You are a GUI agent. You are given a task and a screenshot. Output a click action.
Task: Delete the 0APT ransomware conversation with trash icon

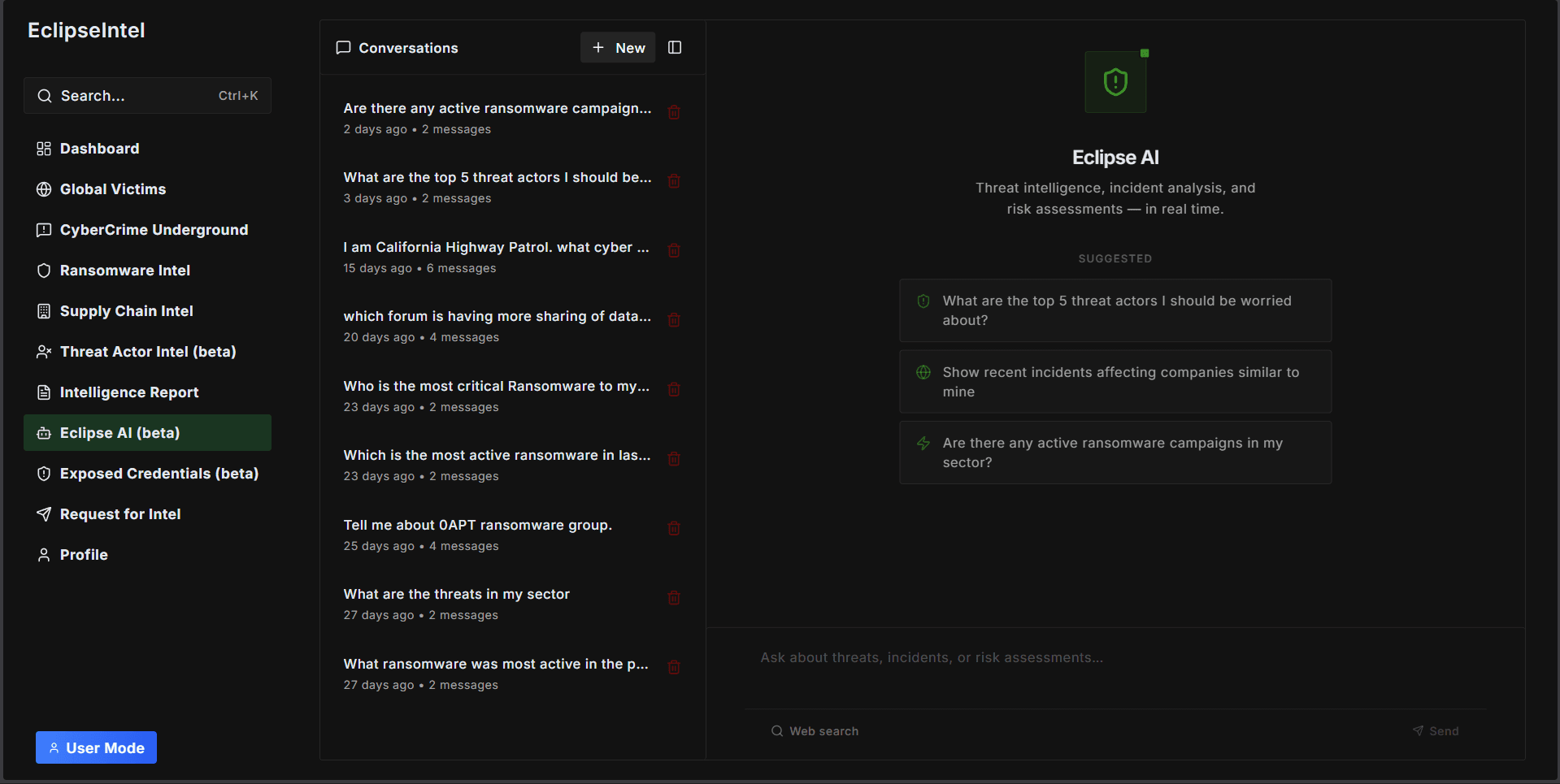click(674, 528)
